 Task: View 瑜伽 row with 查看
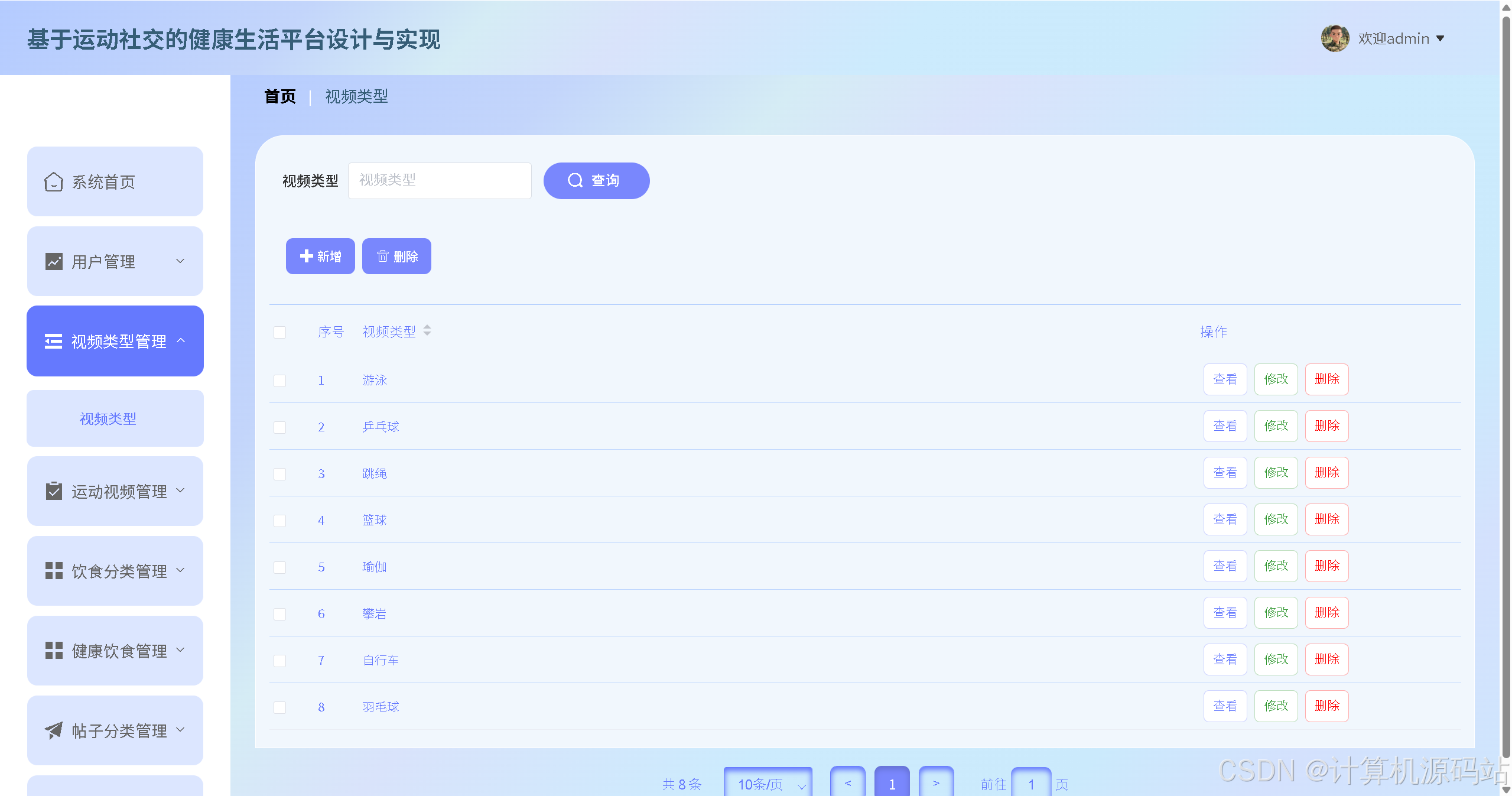(x=1225, y=566)
